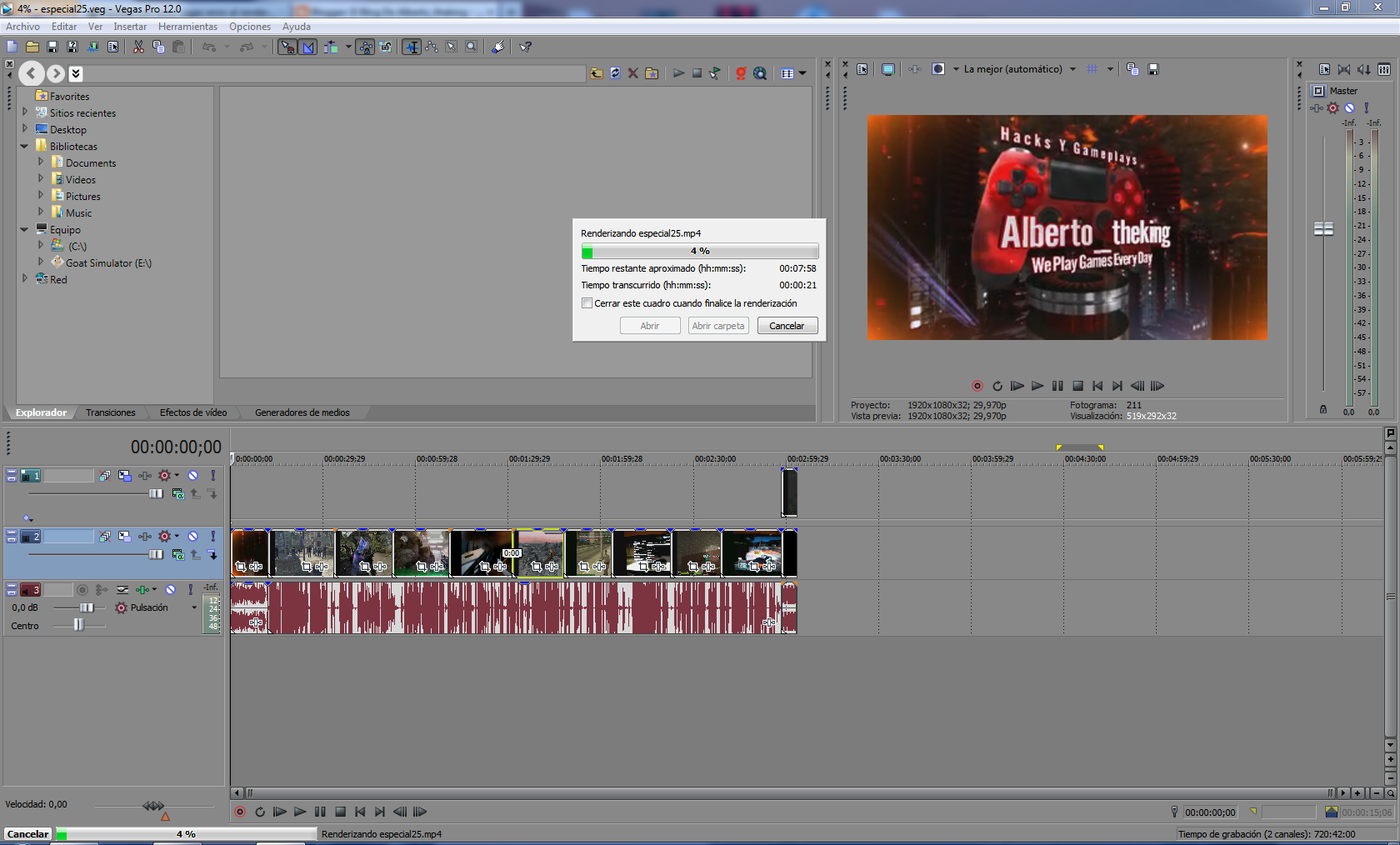The image size is (1400, 845).
Task: Check Cerrar este cuadro cuando finalice checkbox
Action: point(587,303)
